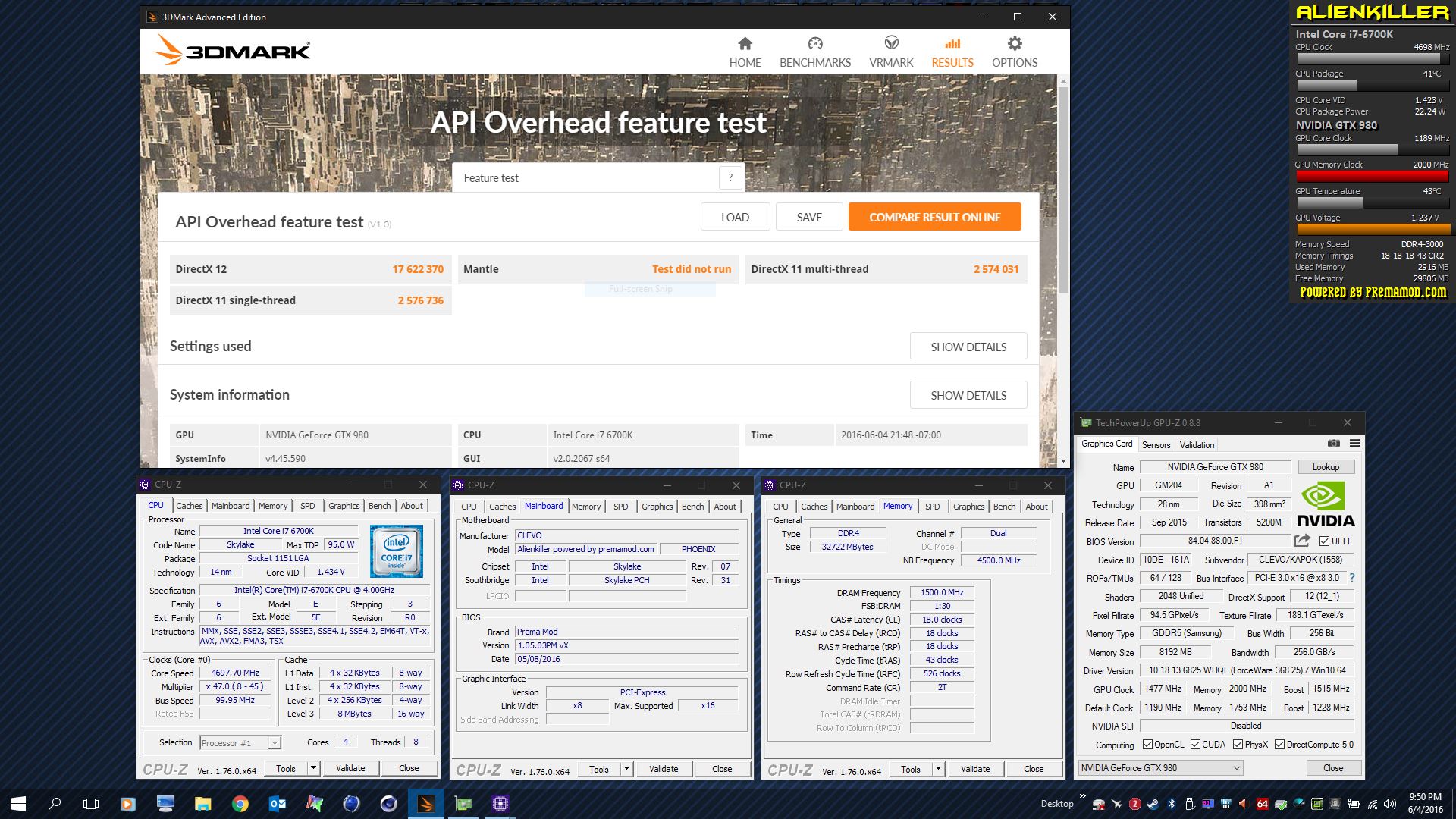1456x819 pixels.
Task: Open the GPU-Z hamburger menu
Action: point(1354,443)
